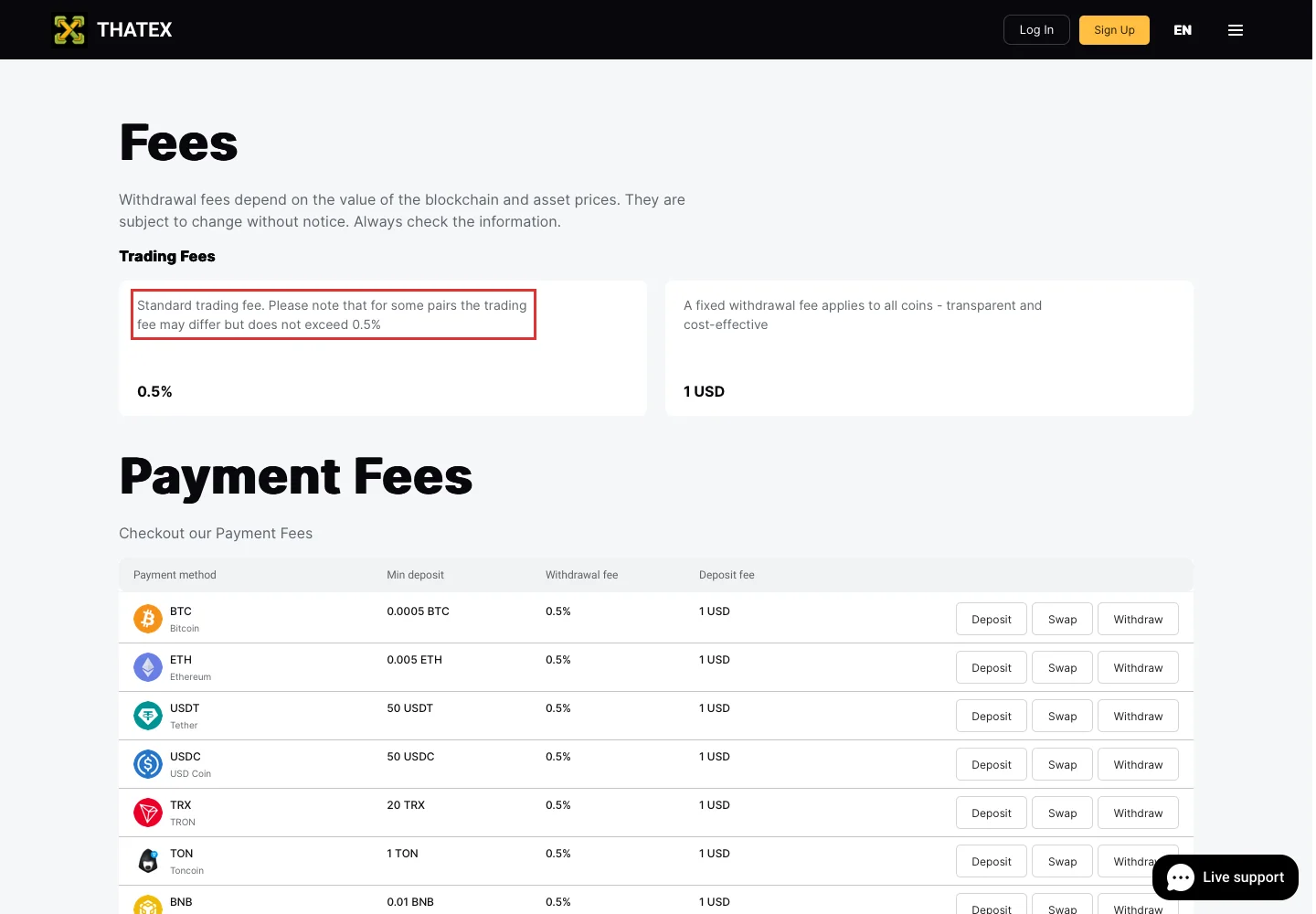Screen dimensions: 1316x914
Task: Click the THATEX brand name text
Action: (x=134, y=30)
